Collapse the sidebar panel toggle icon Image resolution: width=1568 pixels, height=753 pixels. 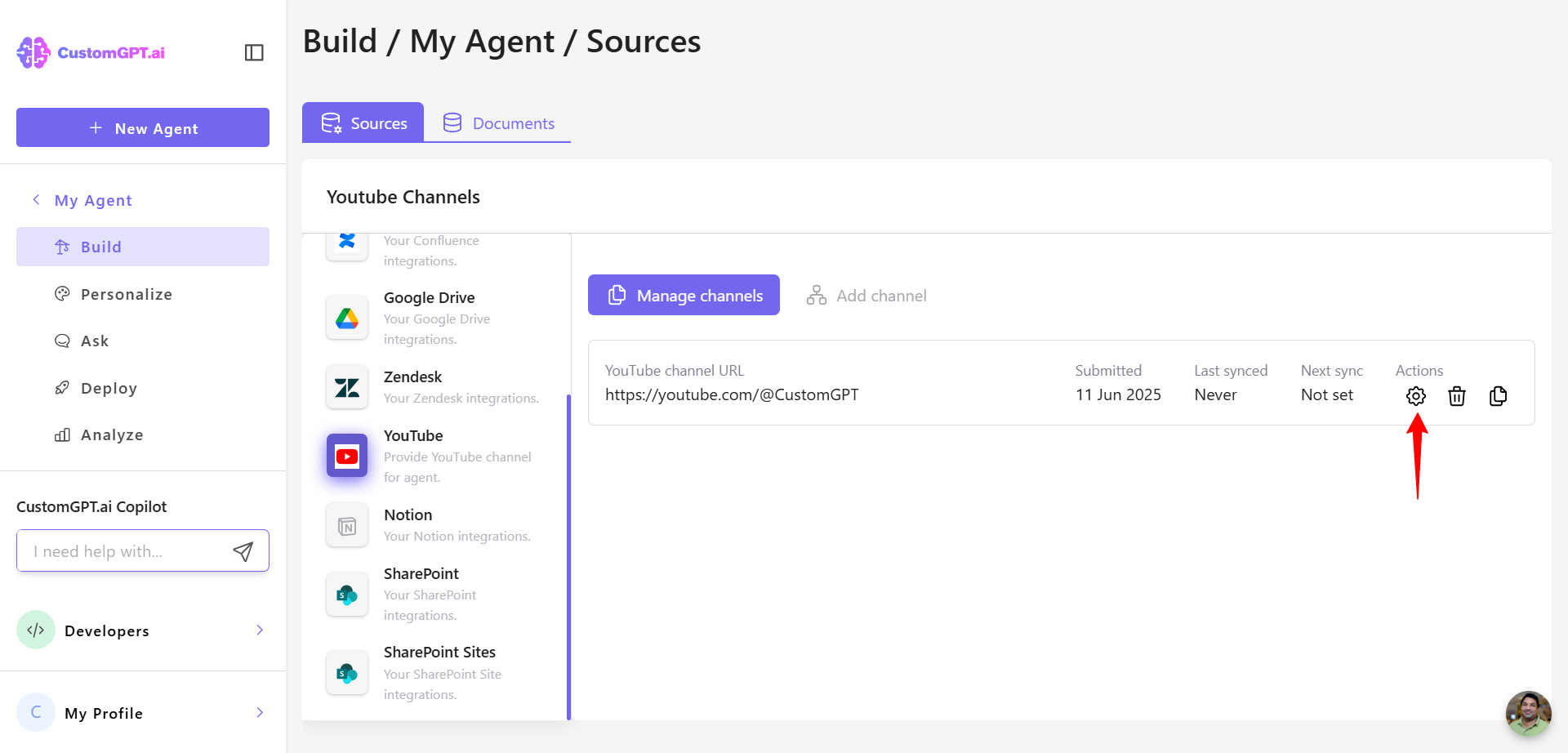point(254,52)
